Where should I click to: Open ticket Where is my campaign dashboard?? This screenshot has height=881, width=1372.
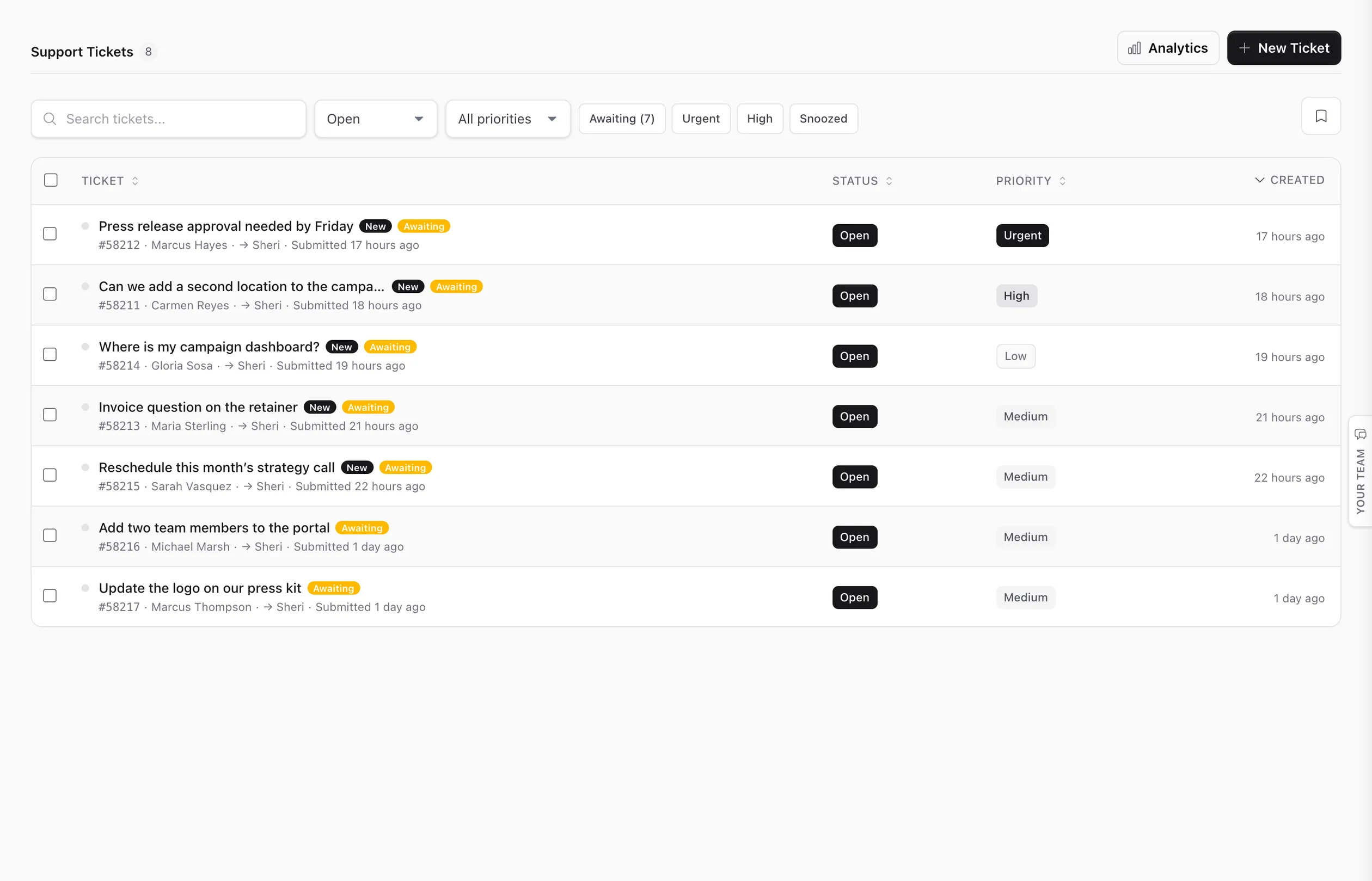coord(209,347)
